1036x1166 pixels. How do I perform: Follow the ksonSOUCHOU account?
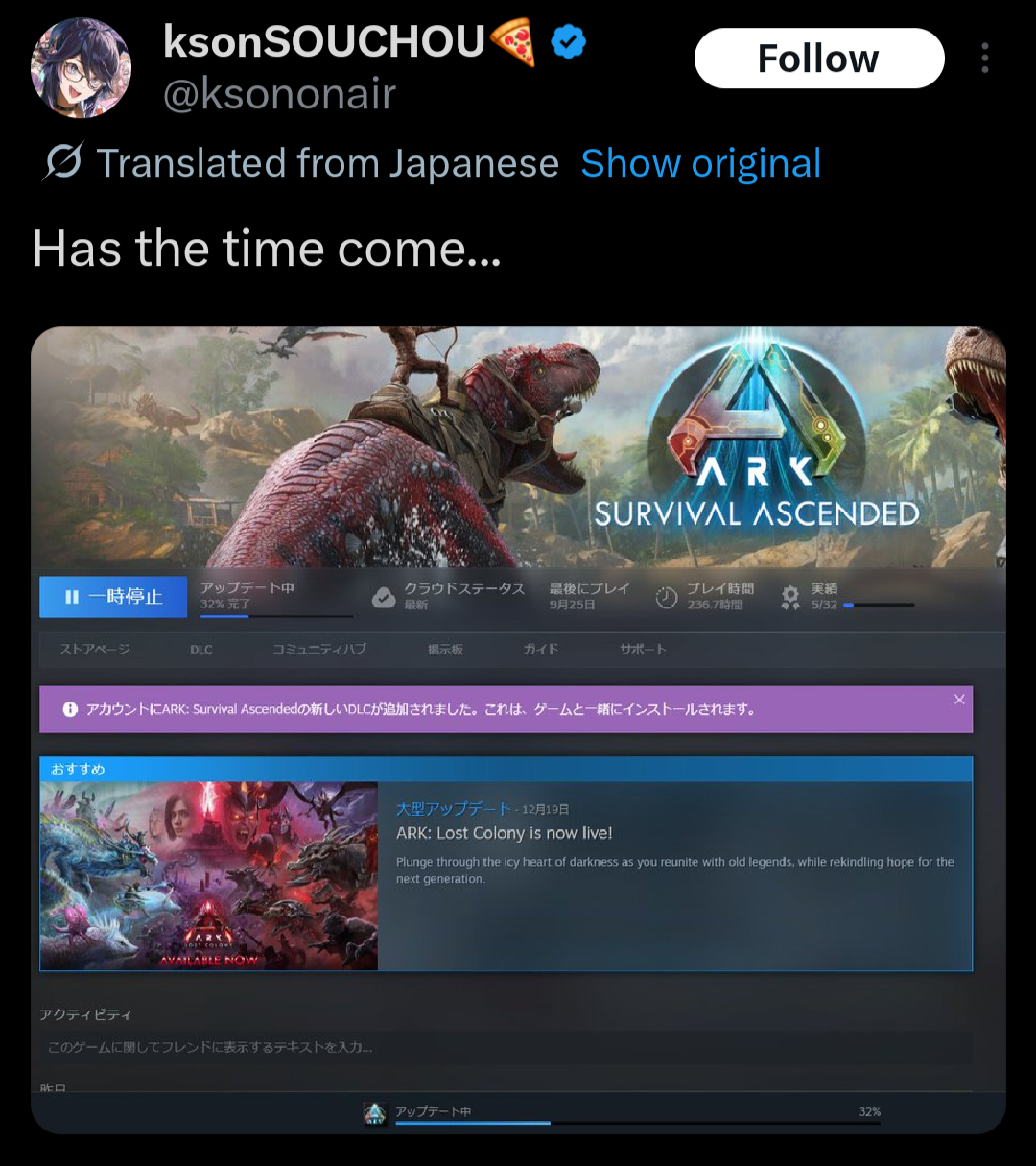[819, 59]
